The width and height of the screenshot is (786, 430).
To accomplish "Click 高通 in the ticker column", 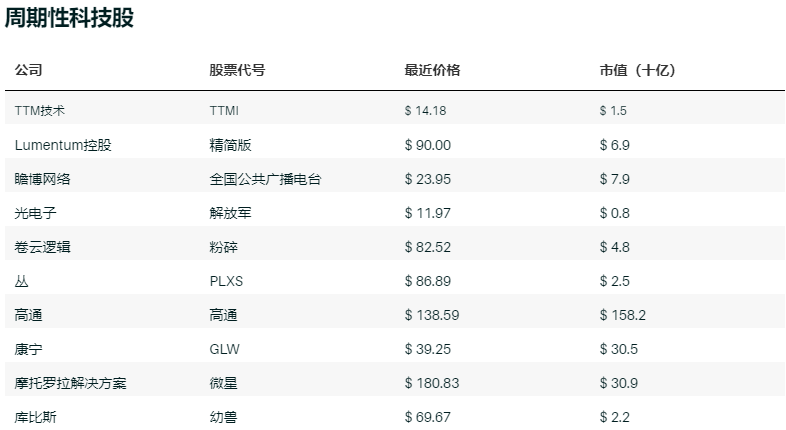I will [x=224, y=316].
